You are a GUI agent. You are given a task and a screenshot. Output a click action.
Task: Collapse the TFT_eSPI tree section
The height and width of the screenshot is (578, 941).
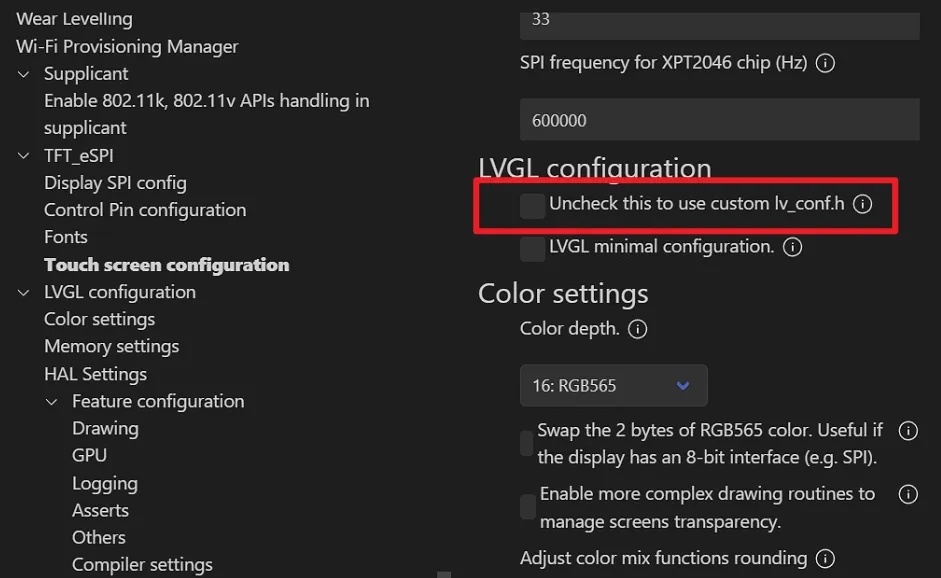[x=24, y=156]
